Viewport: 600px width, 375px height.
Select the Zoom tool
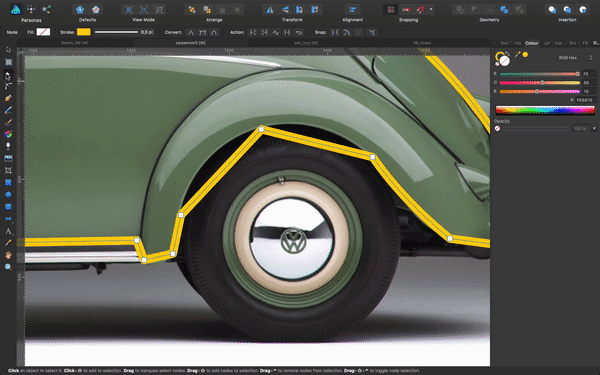(x=8, y=267)
